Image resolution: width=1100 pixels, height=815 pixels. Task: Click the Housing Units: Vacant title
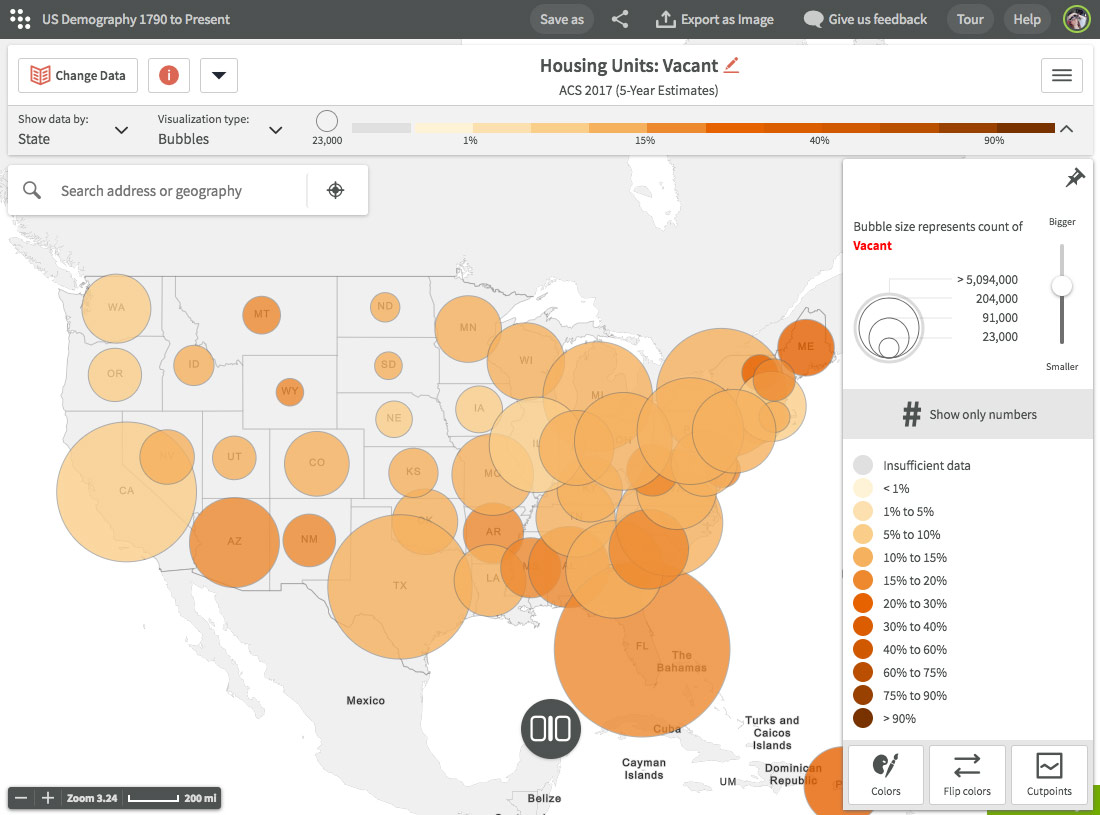[629, 65]
